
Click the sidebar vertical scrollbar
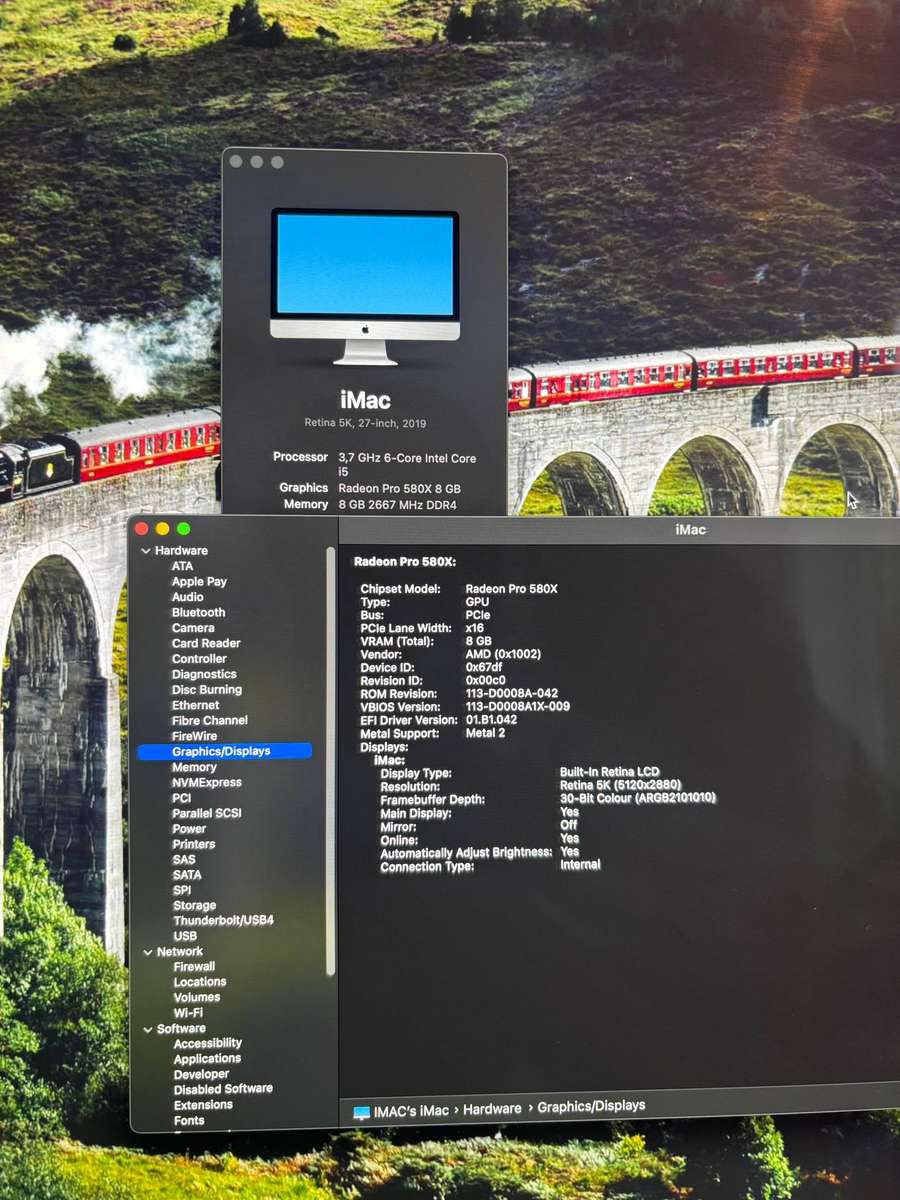click(x=331, y=760)
